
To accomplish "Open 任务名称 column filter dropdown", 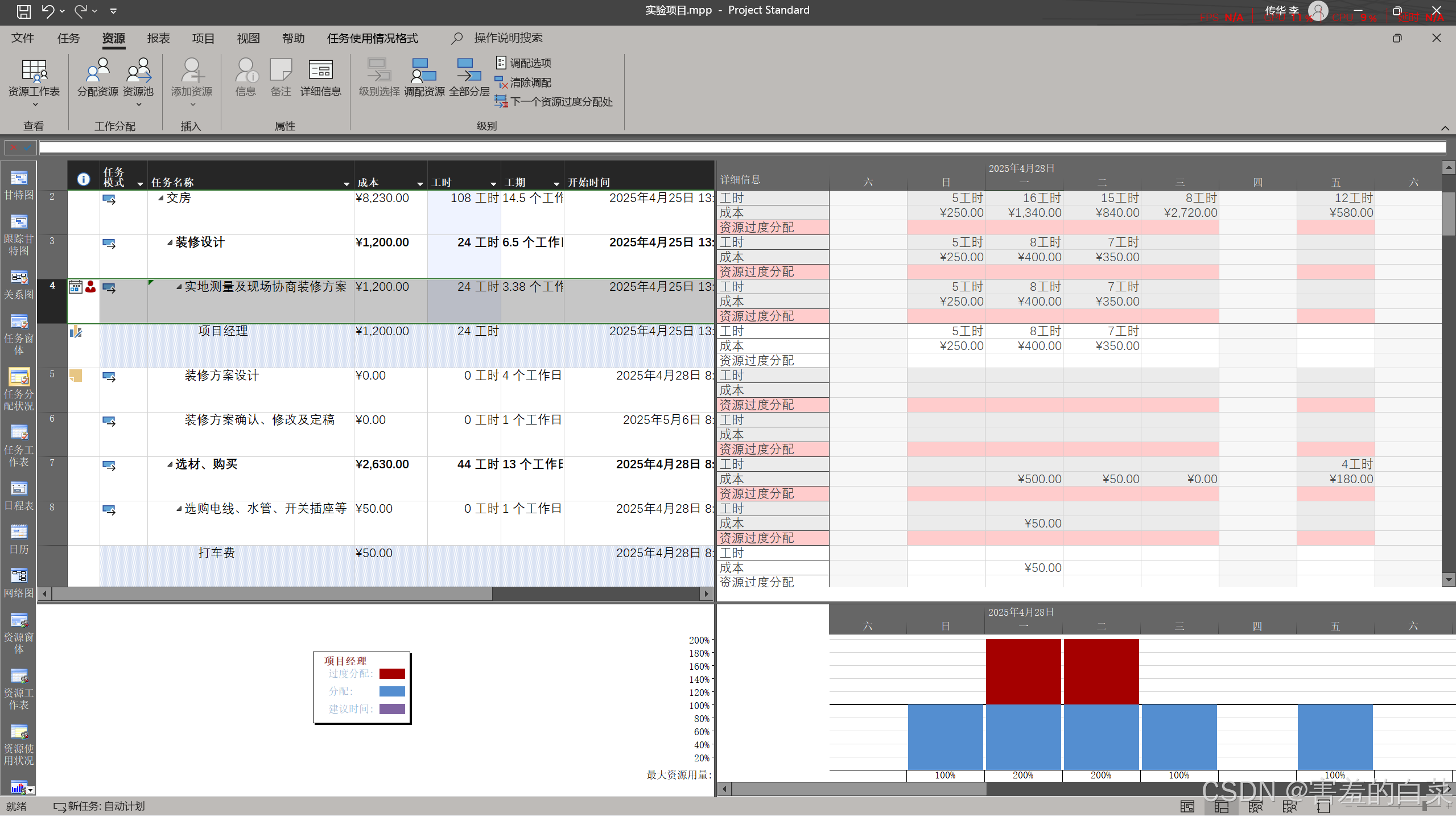I will 346,184.
